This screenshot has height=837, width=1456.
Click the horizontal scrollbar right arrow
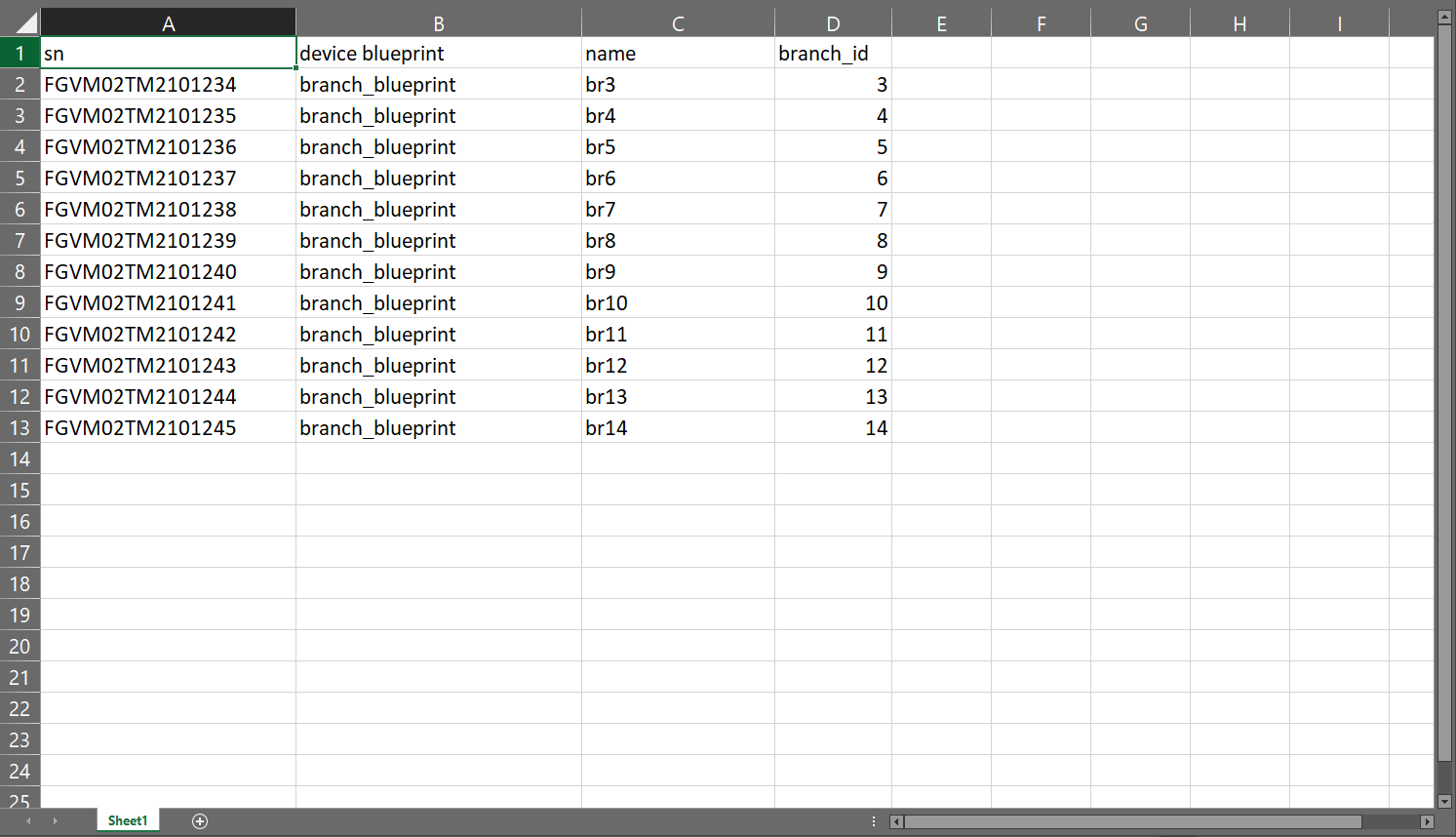(x=1426, y=820)
